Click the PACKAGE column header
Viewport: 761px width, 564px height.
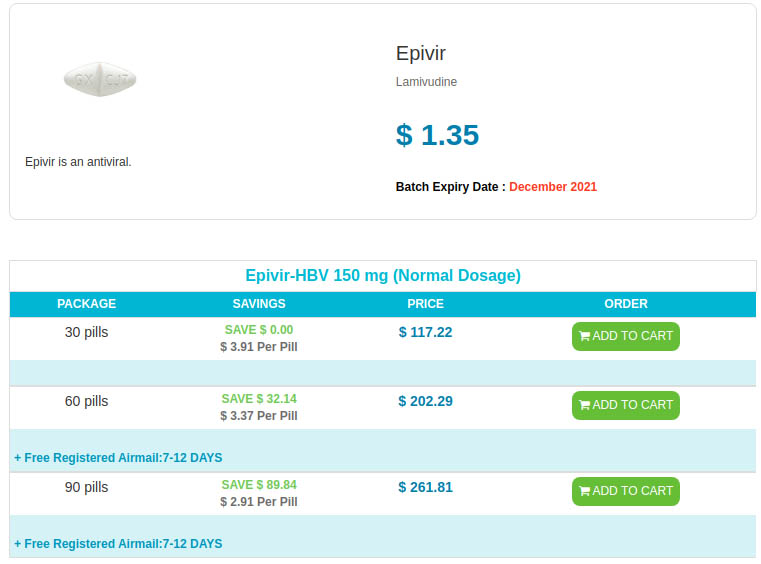pyautogui.click(x=86, y=304)
